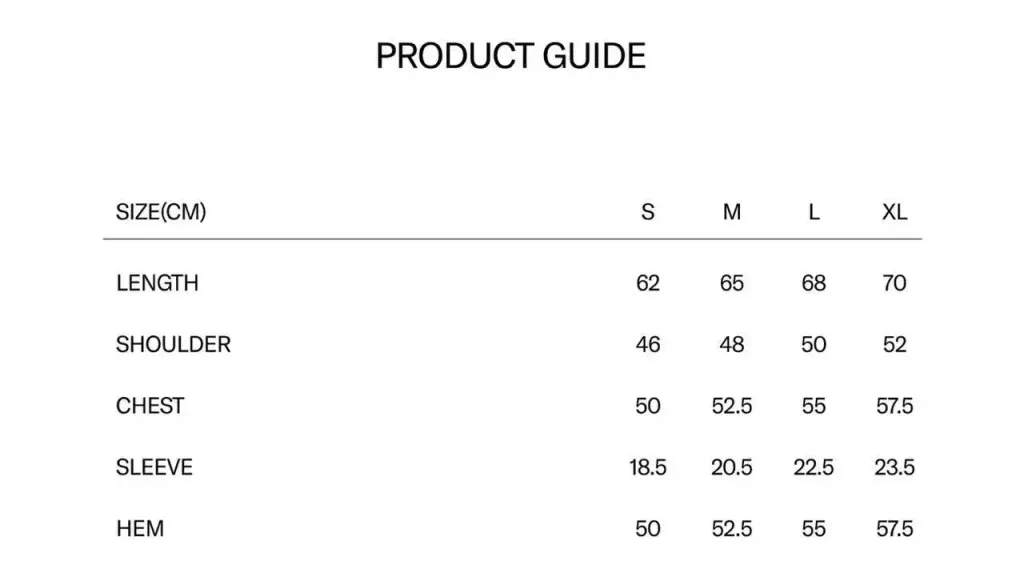Screen dimensions: 1024x569
Task: Click chest value 55 for size L
Action: coord(814,406)
